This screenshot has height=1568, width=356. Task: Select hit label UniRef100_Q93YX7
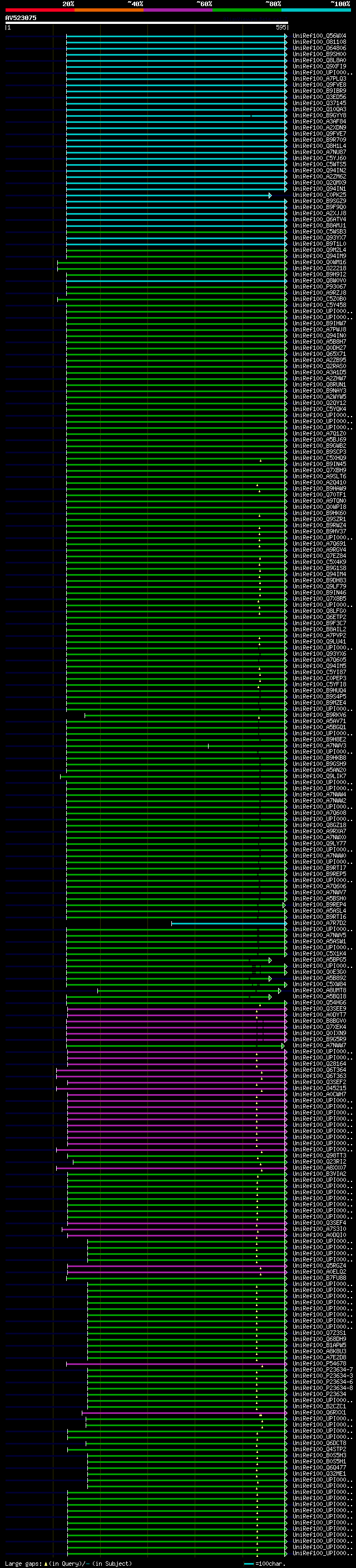point(319,238)
